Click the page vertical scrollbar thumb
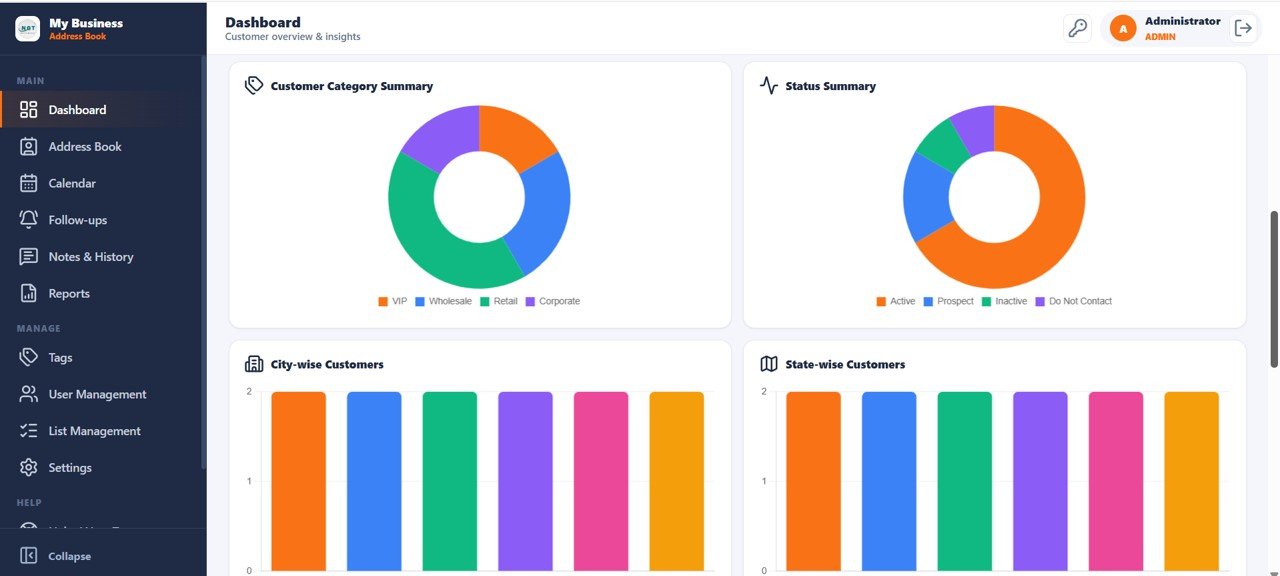Screen dimensions: 1280x576 1274,289
